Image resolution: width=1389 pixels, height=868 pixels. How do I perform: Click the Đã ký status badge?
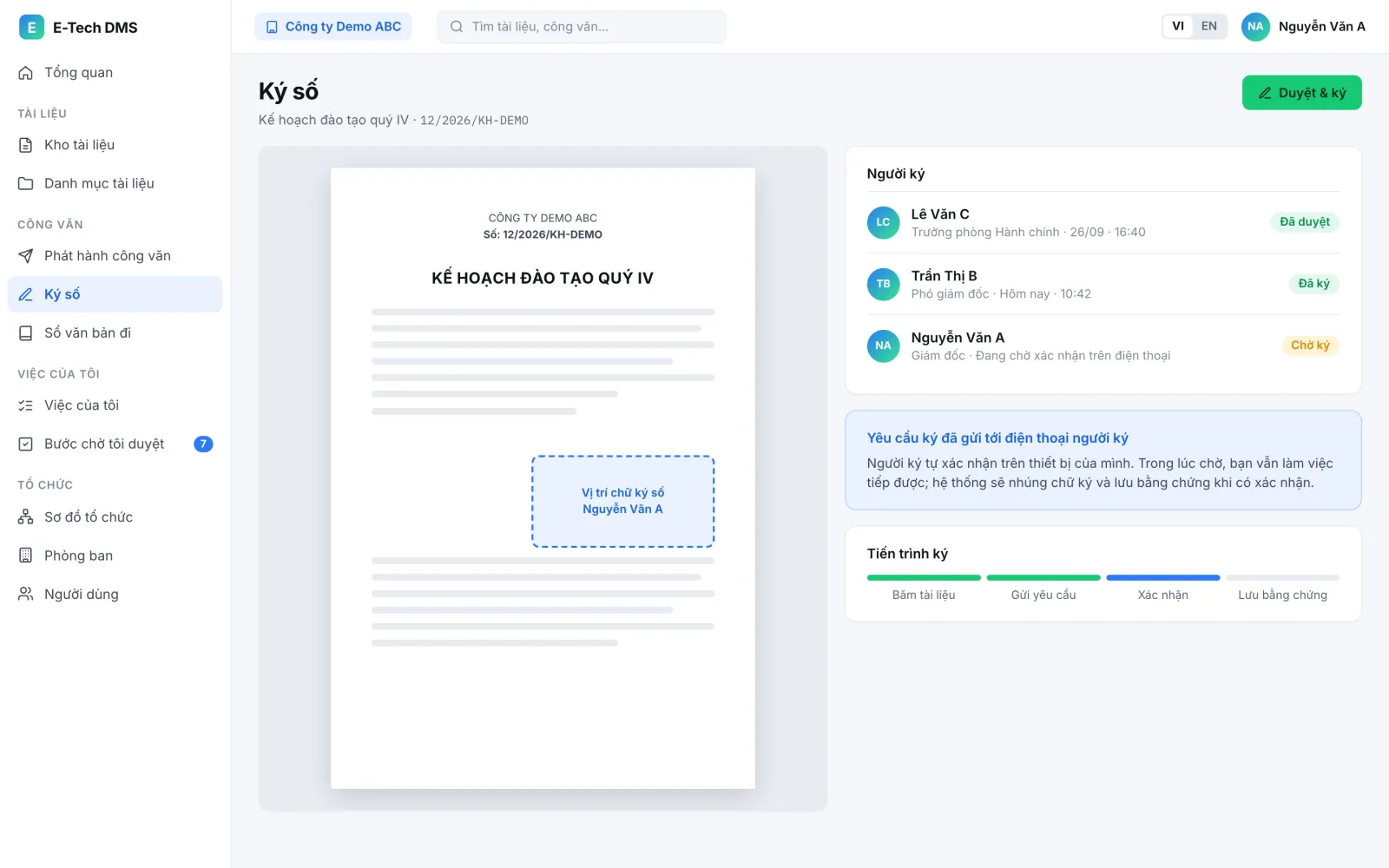(x=1313, y=284)
